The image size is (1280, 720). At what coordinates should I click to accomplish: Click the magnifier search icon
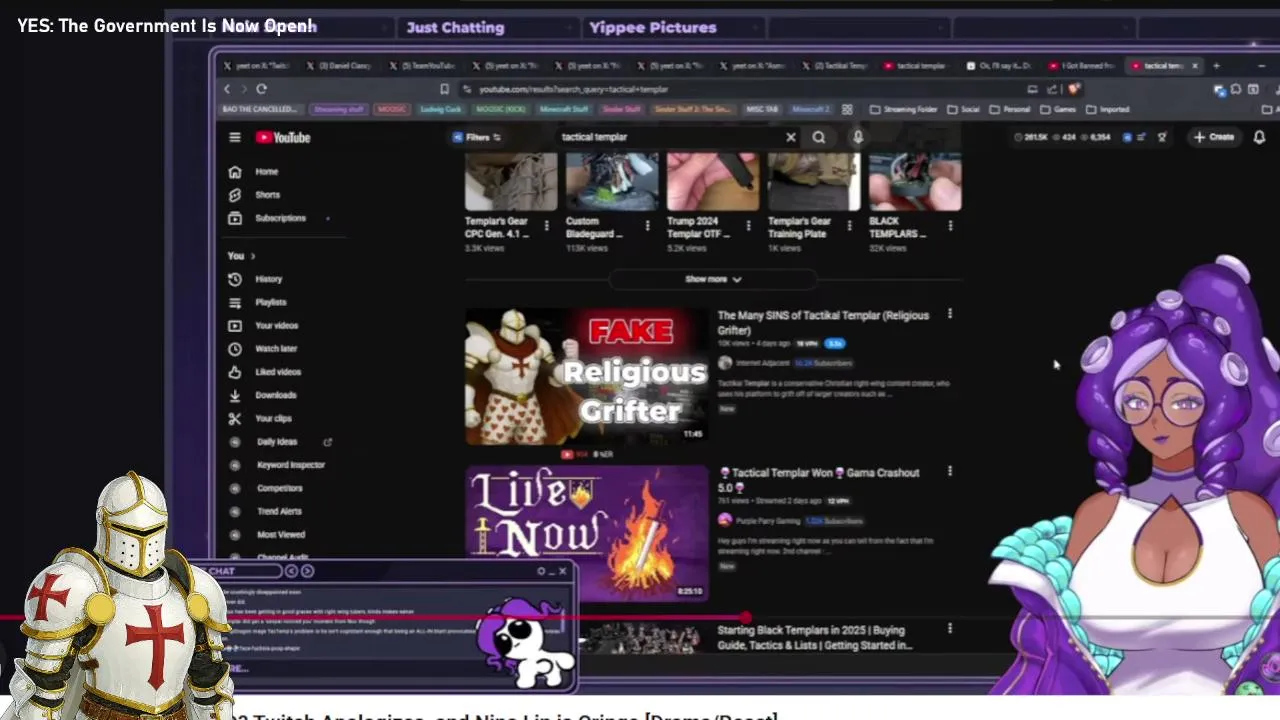point(819,137)
